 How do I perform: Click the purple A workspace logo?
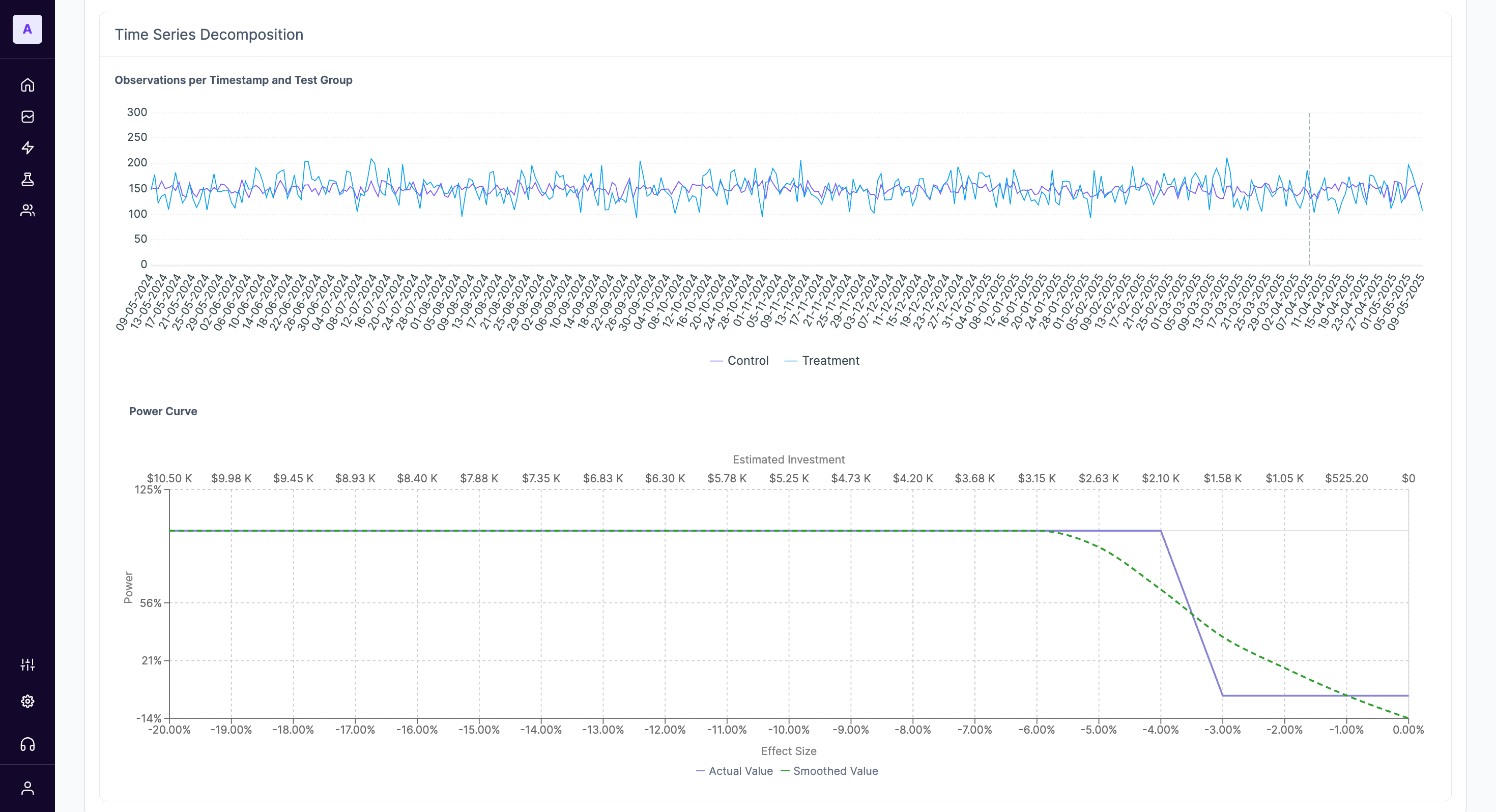click(x=27, y=29)
